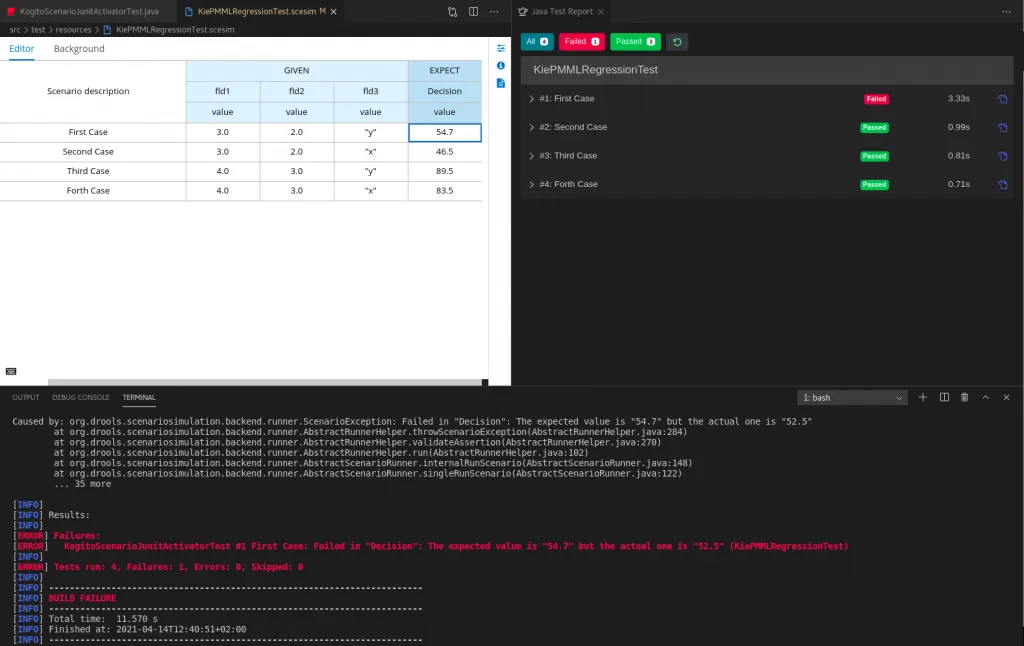Click the BUILD FAILURE text in terminal
The image size is (1024, 646).
click(x=82, y=598)
